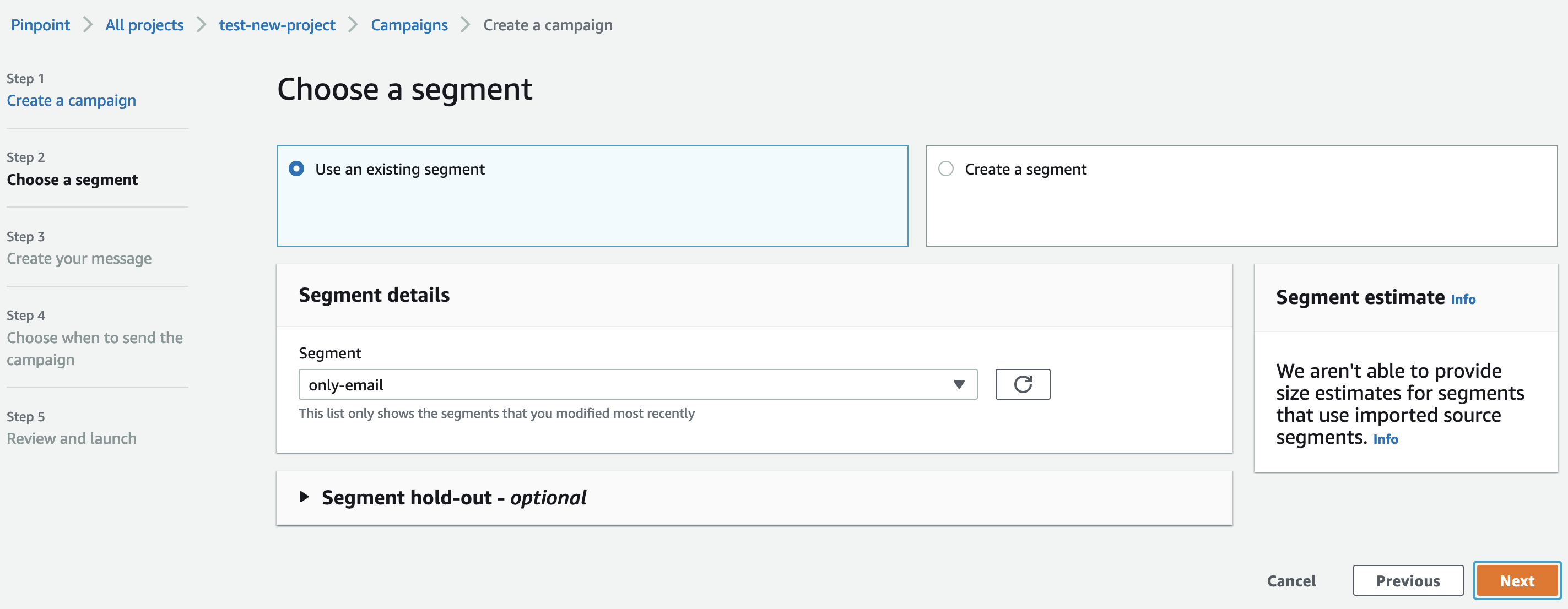Viewport: 1568px width, 609px height.
Task: Open Campaigns breadcrumb link
Action: pyautogui.click(x=409, y=25)
